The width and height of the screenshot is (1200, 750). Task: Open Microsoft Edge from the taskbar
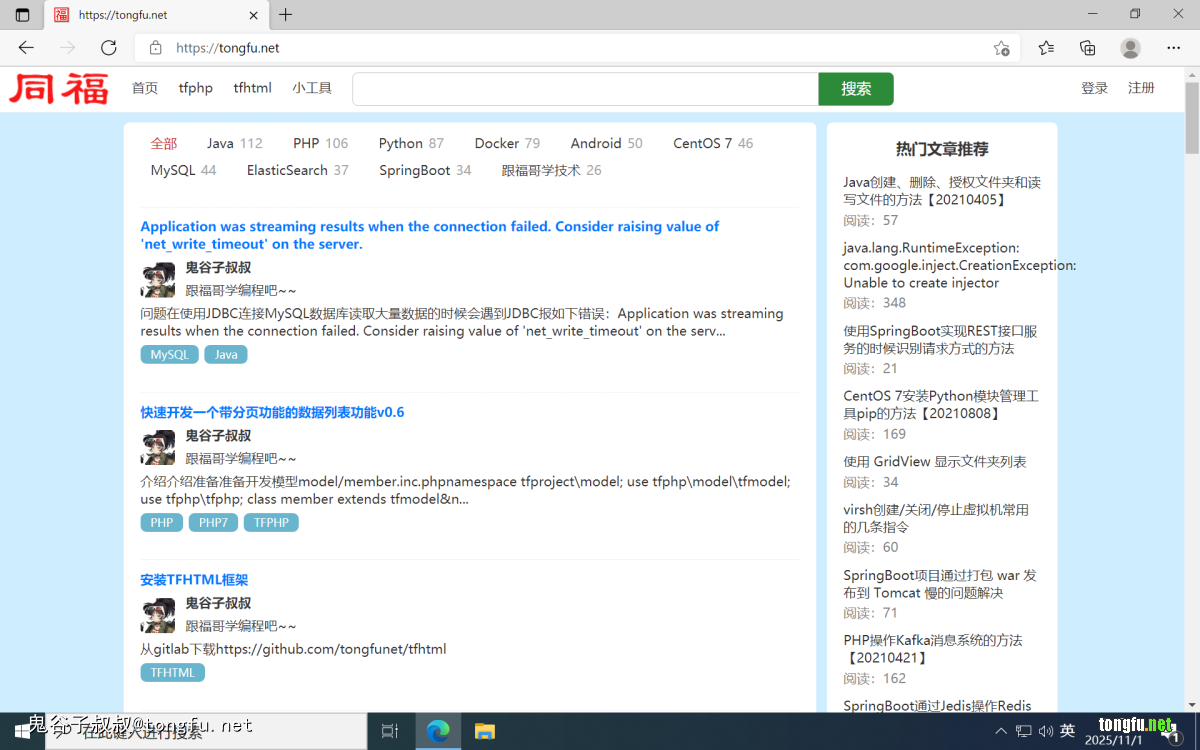(438, 731)
